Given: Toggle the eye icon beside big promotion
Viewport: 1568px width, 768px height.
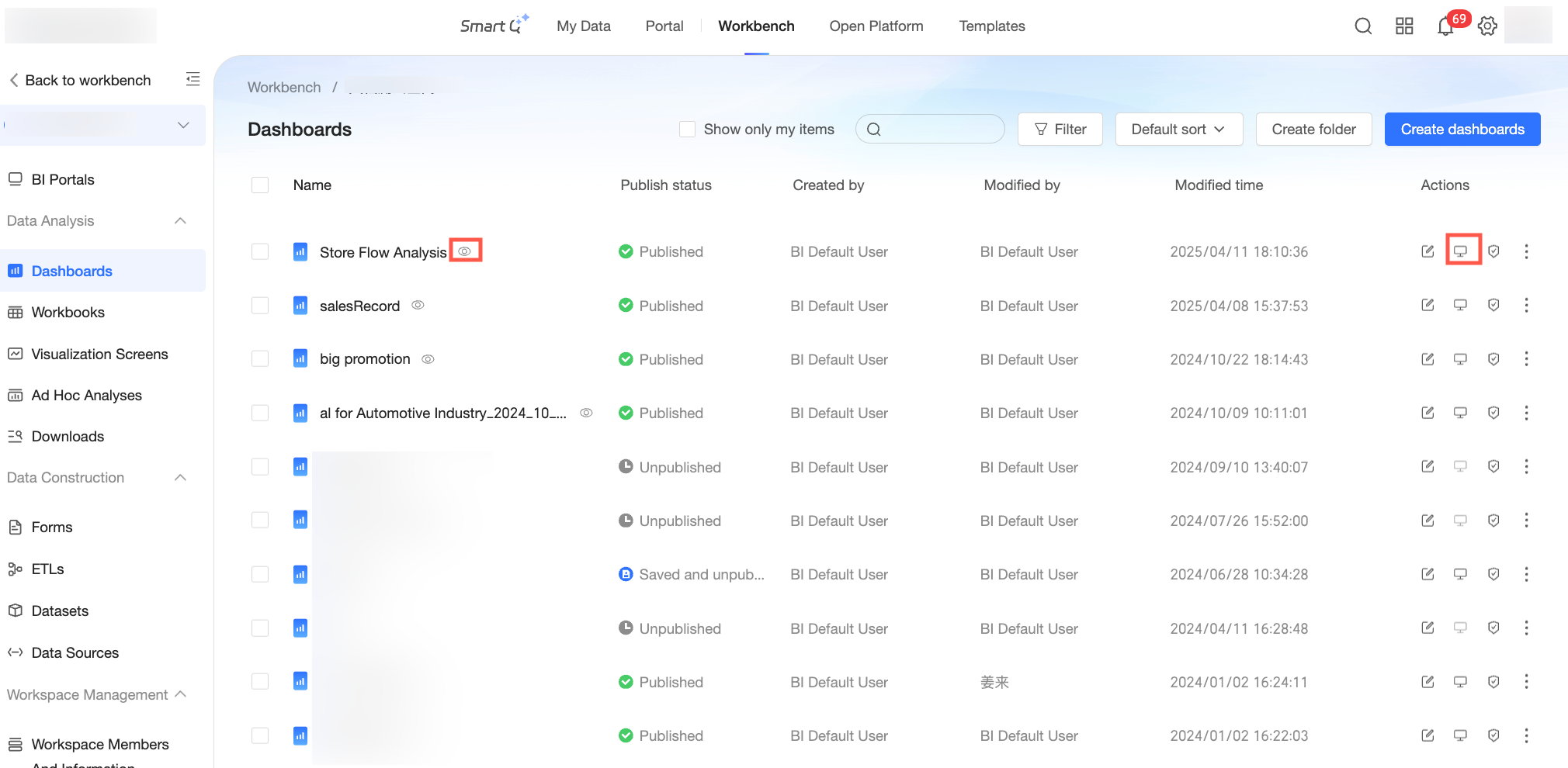Looking at the screenshot, I should 428,359.
